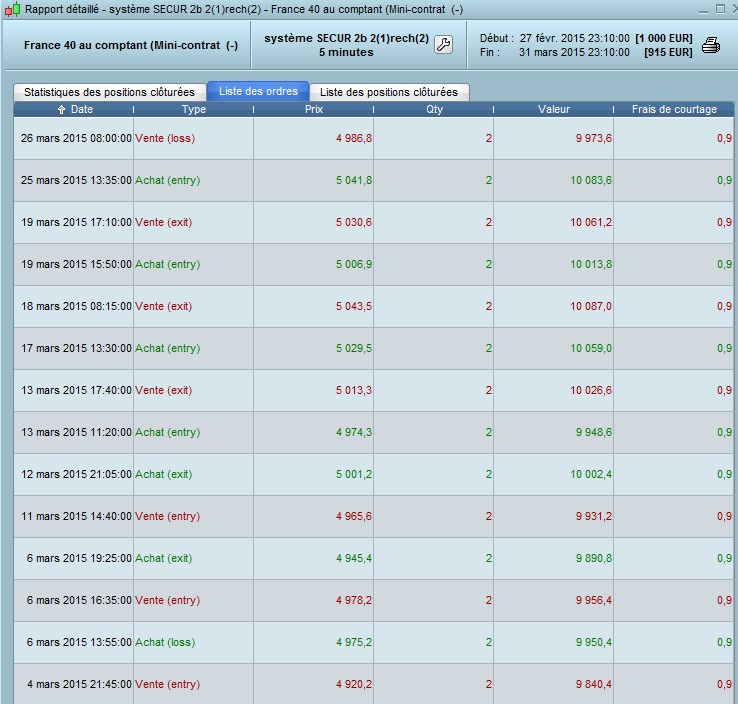Select row dated 25 mars 2015 13:35:00
This screenshot has width=738, height=704.
pos(374,180)
